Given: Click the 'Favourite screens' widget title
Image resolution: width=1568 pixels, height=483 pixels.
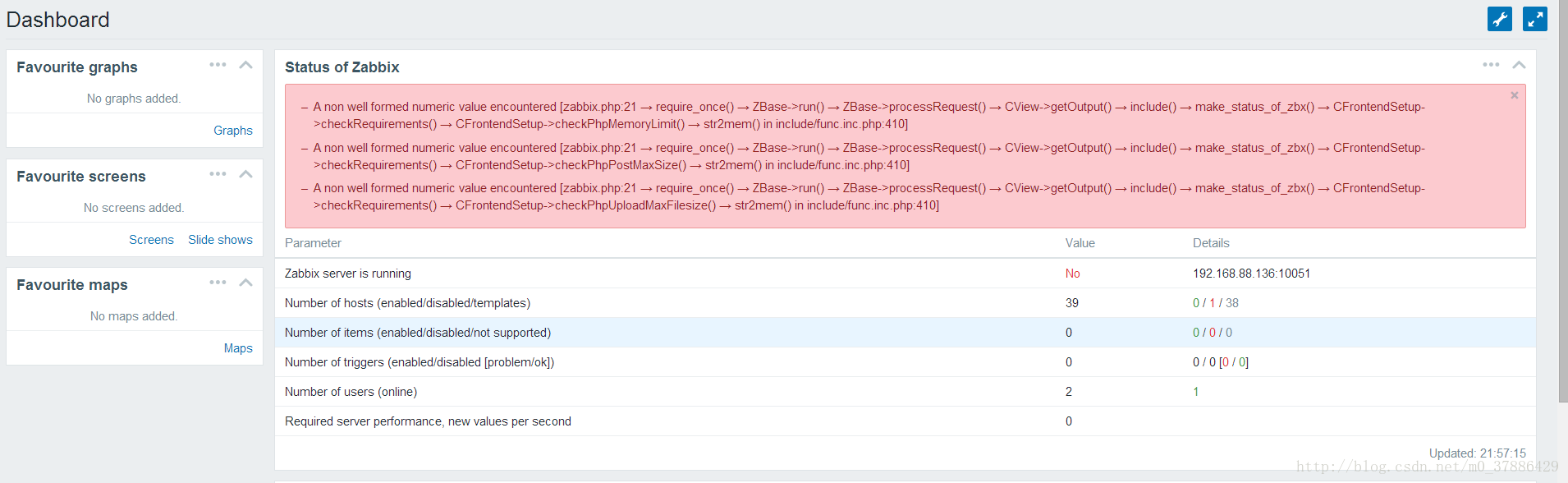Looking at the screenshot, I should [81, 177].
